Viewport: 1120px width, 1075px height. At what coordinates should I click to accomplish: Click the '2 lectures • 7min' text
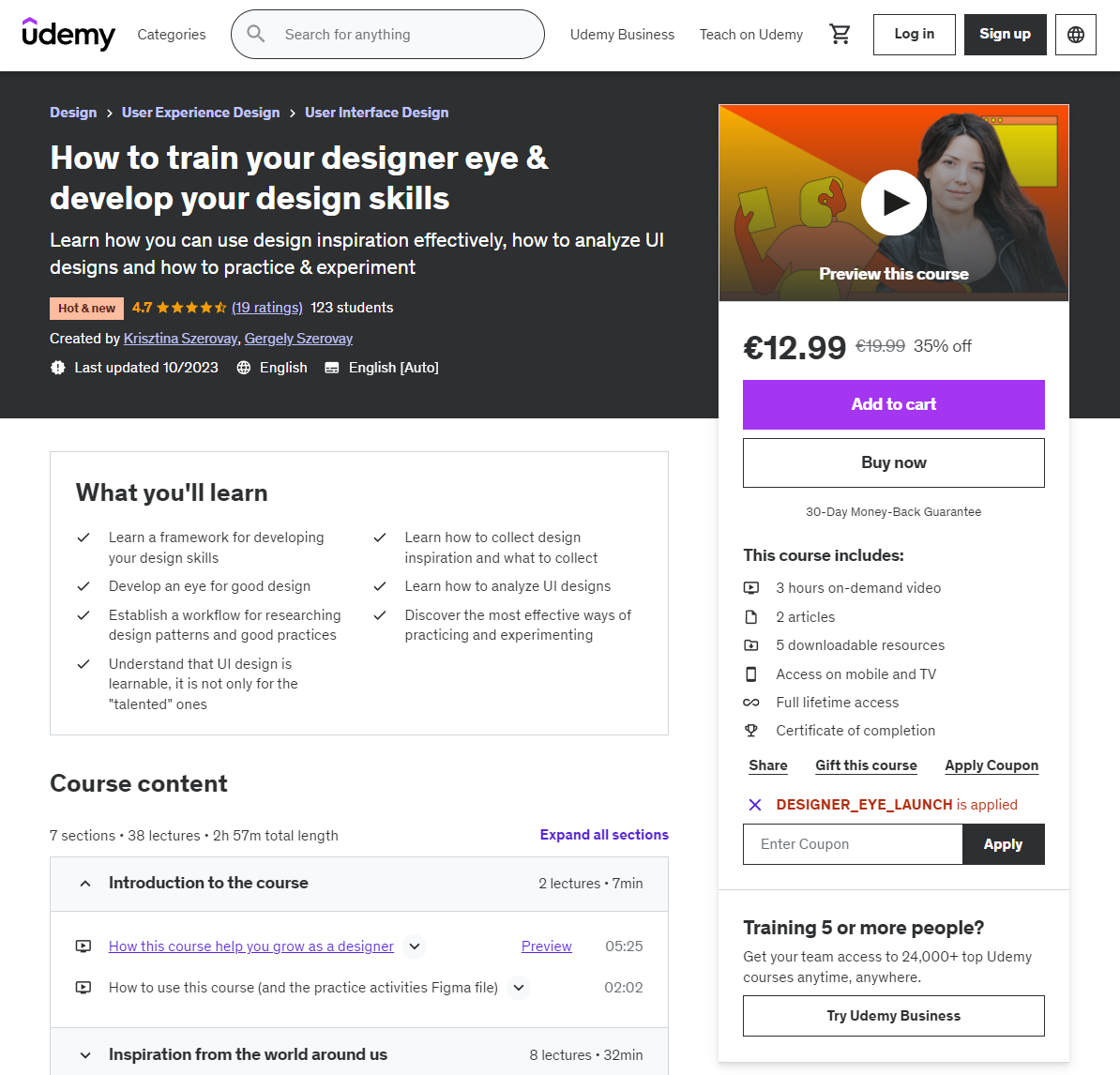(591, 884)
